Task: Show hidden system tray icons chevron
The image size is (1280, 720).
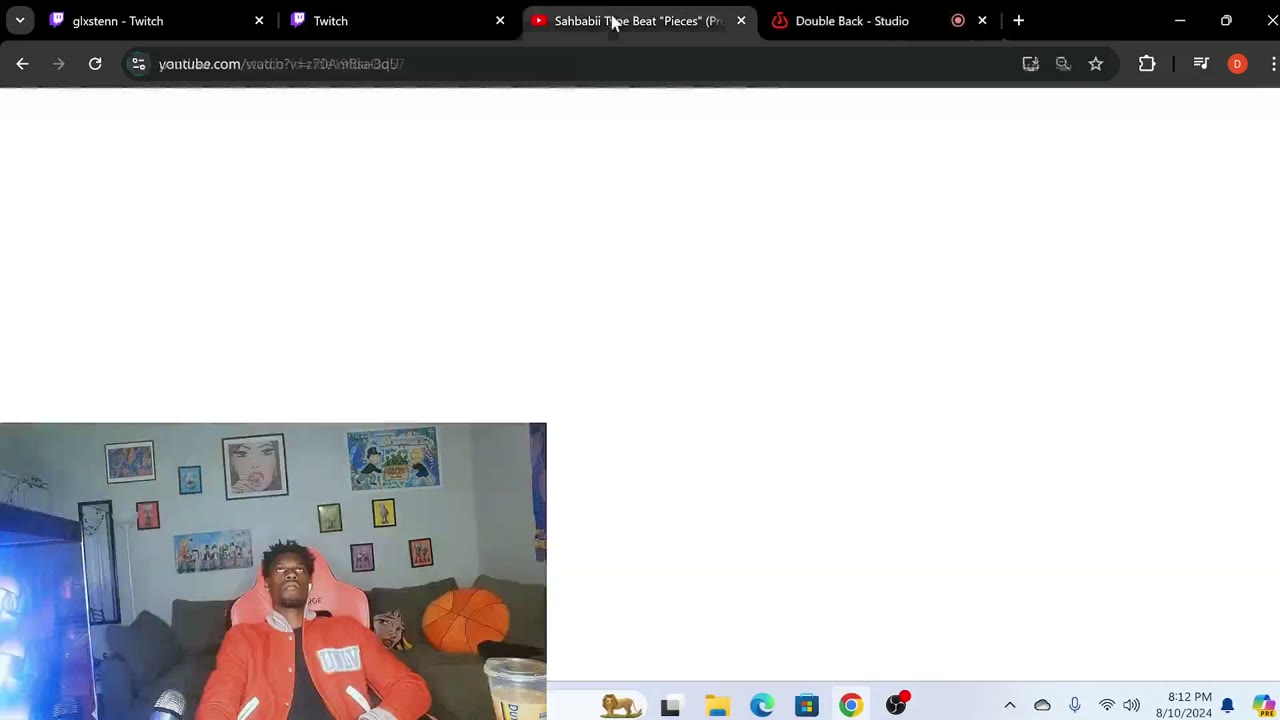Action: coord(1009,705)
